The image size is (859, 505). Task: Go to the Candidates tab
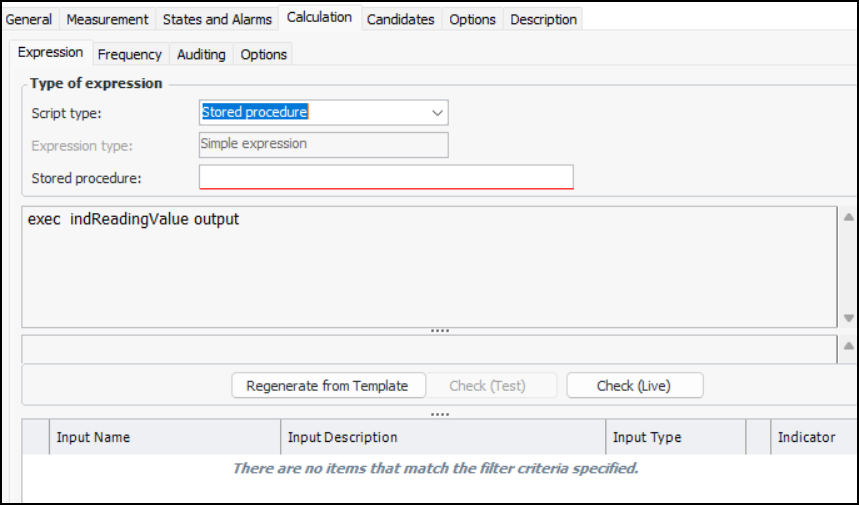click(400, 19)
